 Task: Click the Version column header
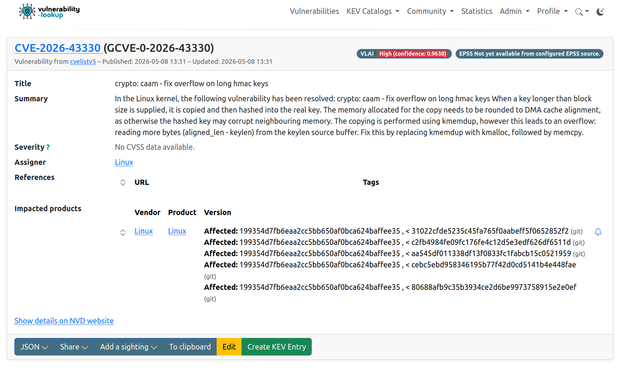tap(218, 212)
